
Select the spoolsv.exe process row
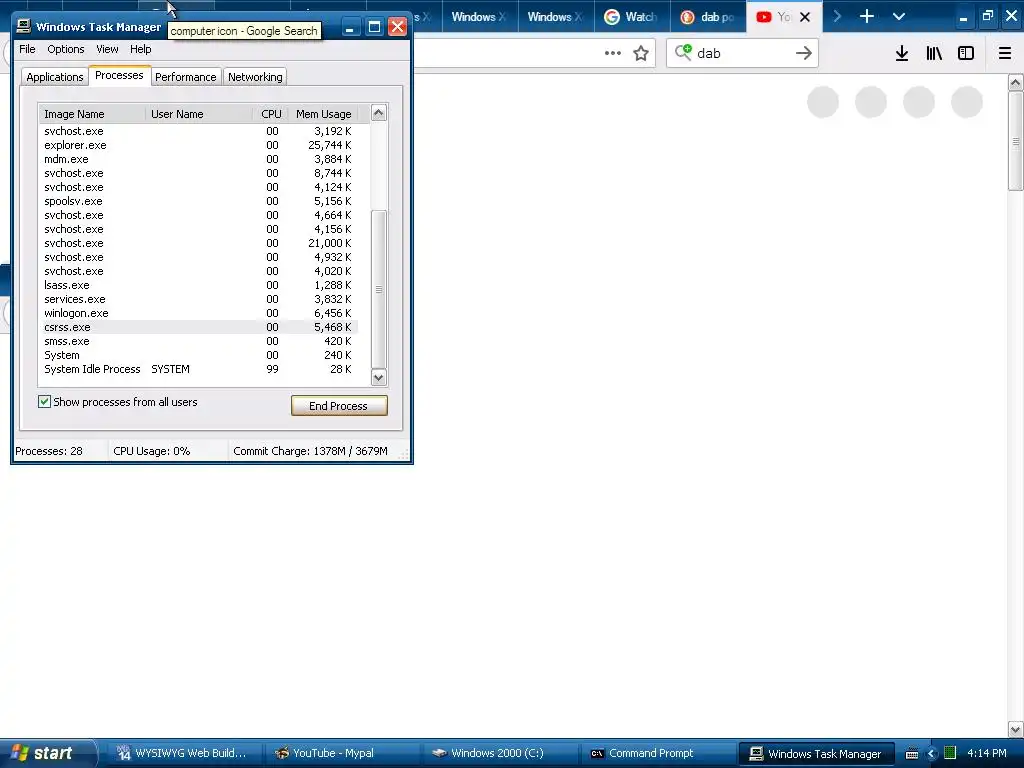[x=199, y=201]
